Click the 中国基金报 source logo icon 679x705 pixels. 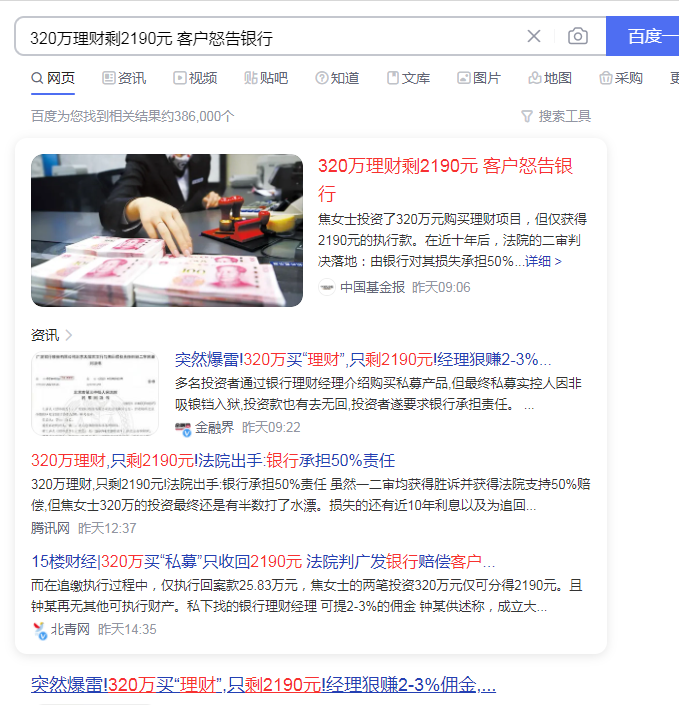point(327,287)
